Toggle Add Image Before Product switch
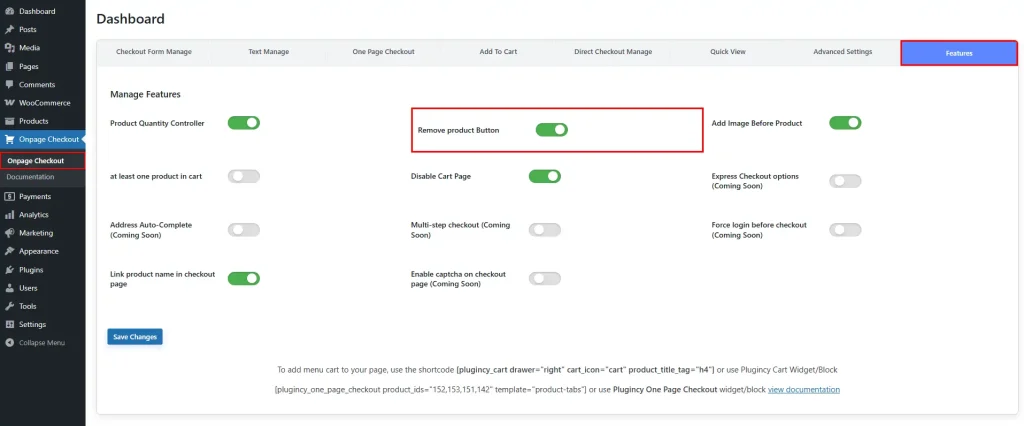The height and width of the screenshot is (426, 1024). [x=845, y=123]
